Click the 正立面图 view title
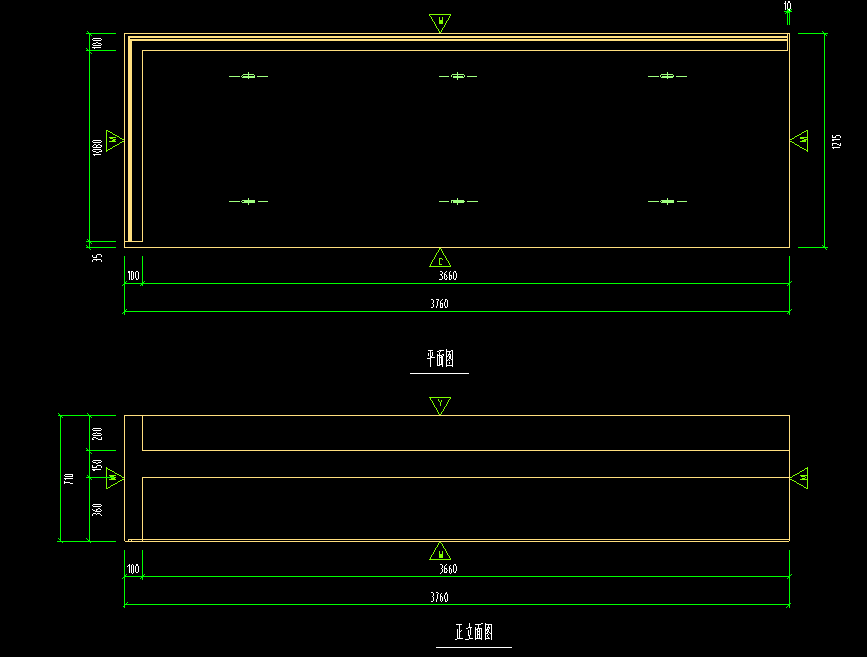Screen dimensions: 867x657 pyautogui.click(x=474, y=632)
